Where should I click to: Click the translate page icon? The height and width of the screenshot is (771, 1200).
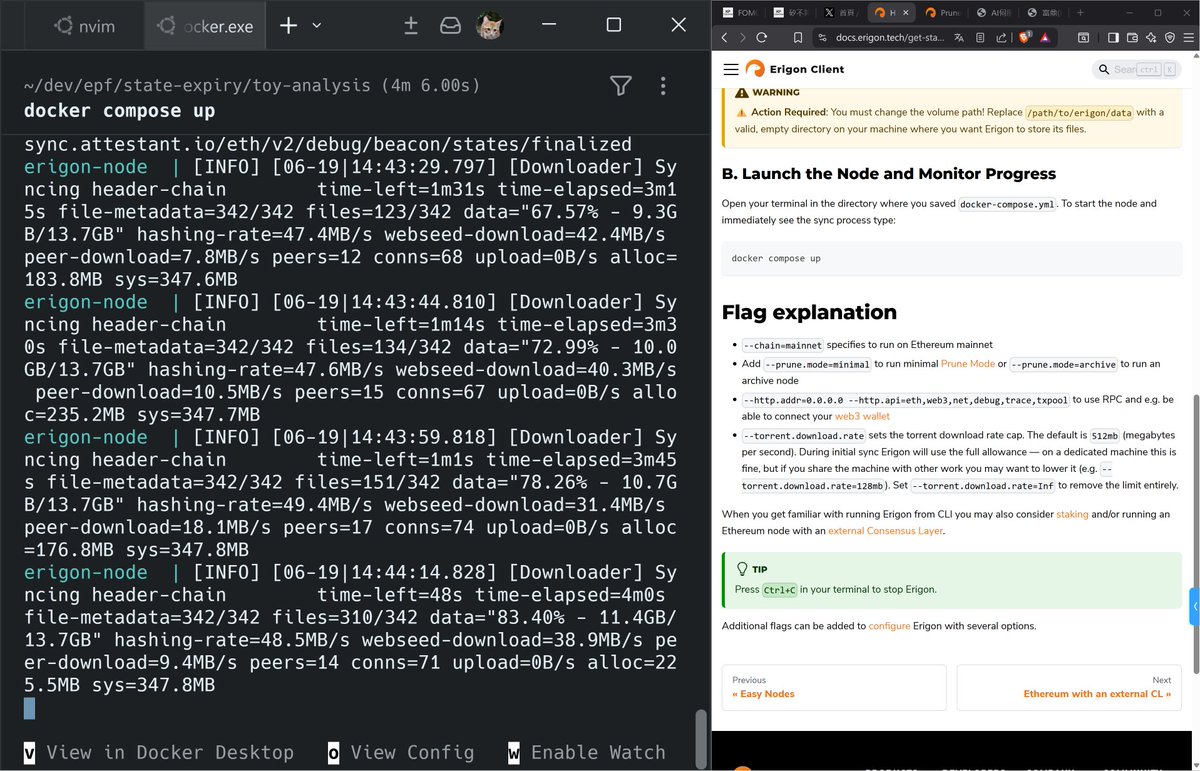[959, 38]
